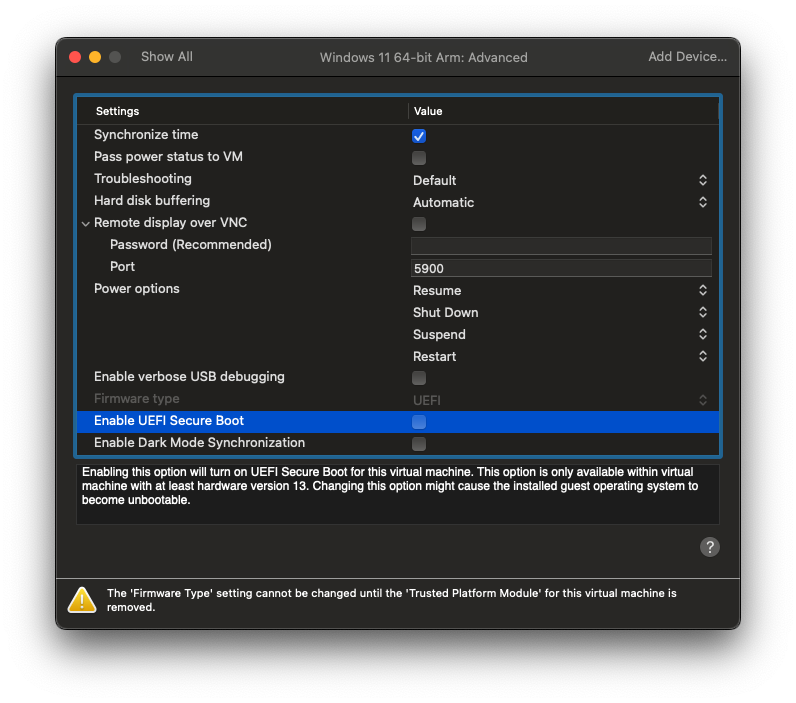Click the Show All button
Image resolution: width=796 pixels, height=703 pixels.
[x=167, y=57]
